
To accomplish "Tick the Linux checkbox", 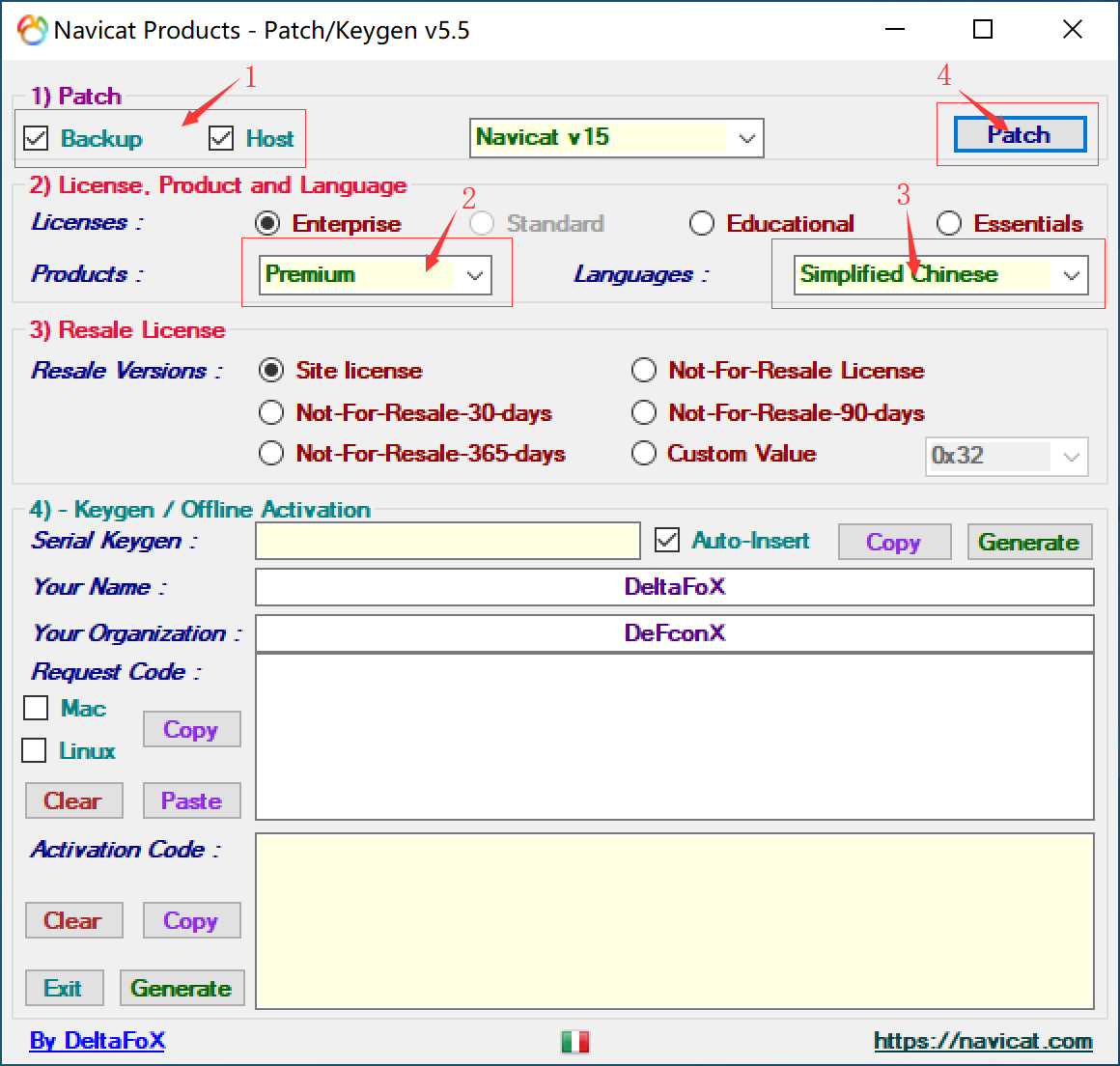I will click(35, 750).
